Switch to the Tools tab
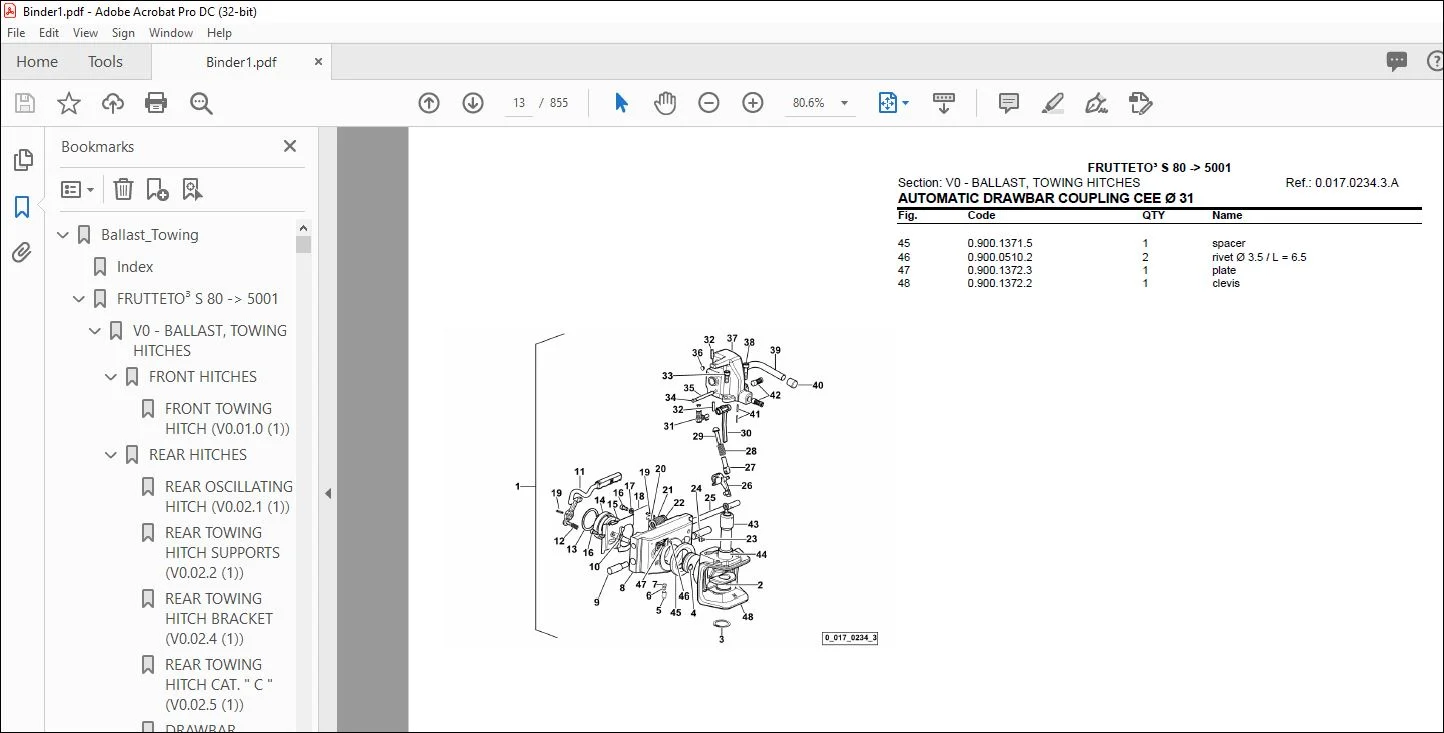The width and height of the screenshot is (1444, 733). (105, 62)
